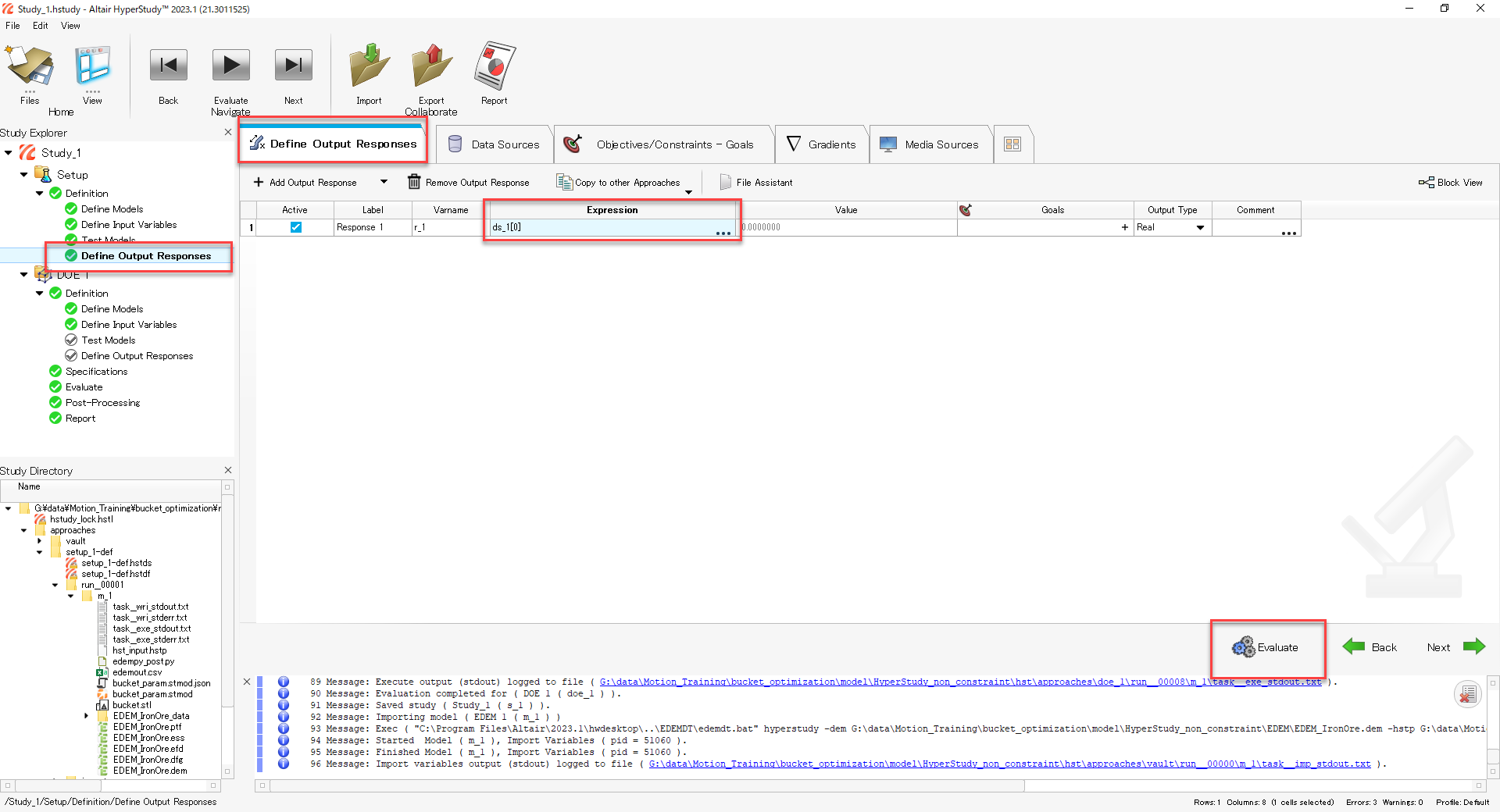The image size is (1500, 812).
Task: Open the Edit menu
Action: coord(41,26)
